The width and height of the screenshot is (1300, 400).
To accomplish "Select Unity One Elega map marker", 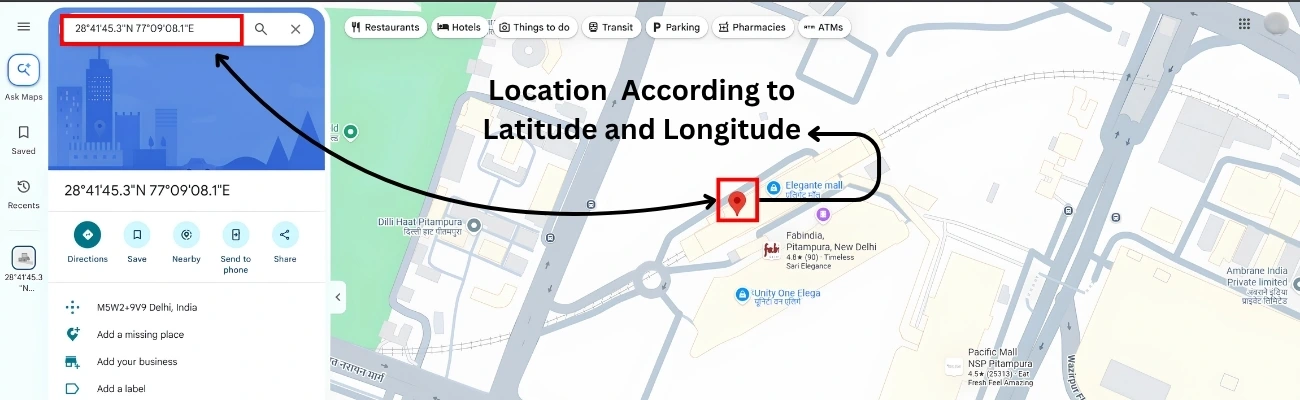I will point(742,294).
